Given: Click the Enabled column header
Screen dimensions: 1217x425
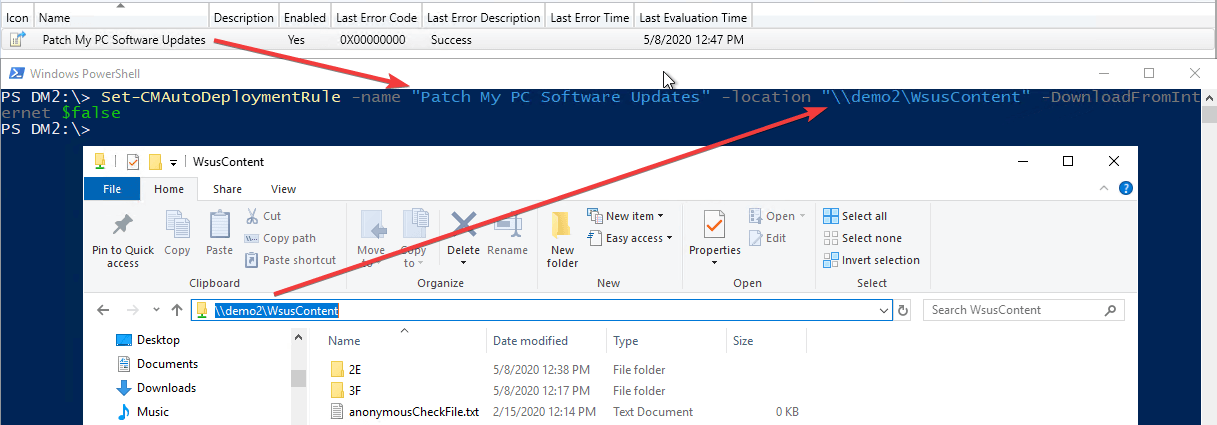Looking at the screenshot, I should [x=305, y=18].
